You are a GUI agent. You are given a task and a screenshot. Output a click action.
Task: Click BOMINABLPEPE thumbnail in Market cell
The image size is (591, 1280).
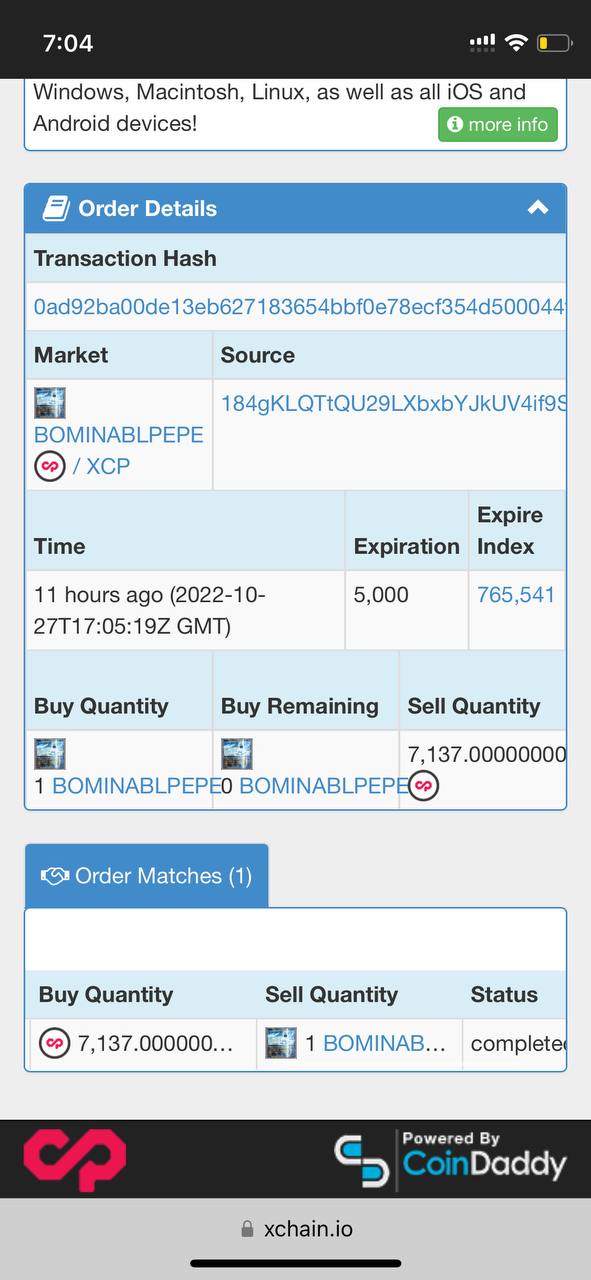pos(50,403)
